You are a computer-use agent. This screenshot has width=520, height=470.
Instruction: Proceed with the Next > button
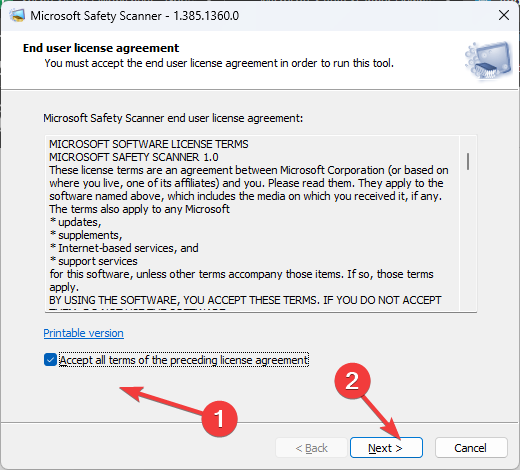pos(386,448)
